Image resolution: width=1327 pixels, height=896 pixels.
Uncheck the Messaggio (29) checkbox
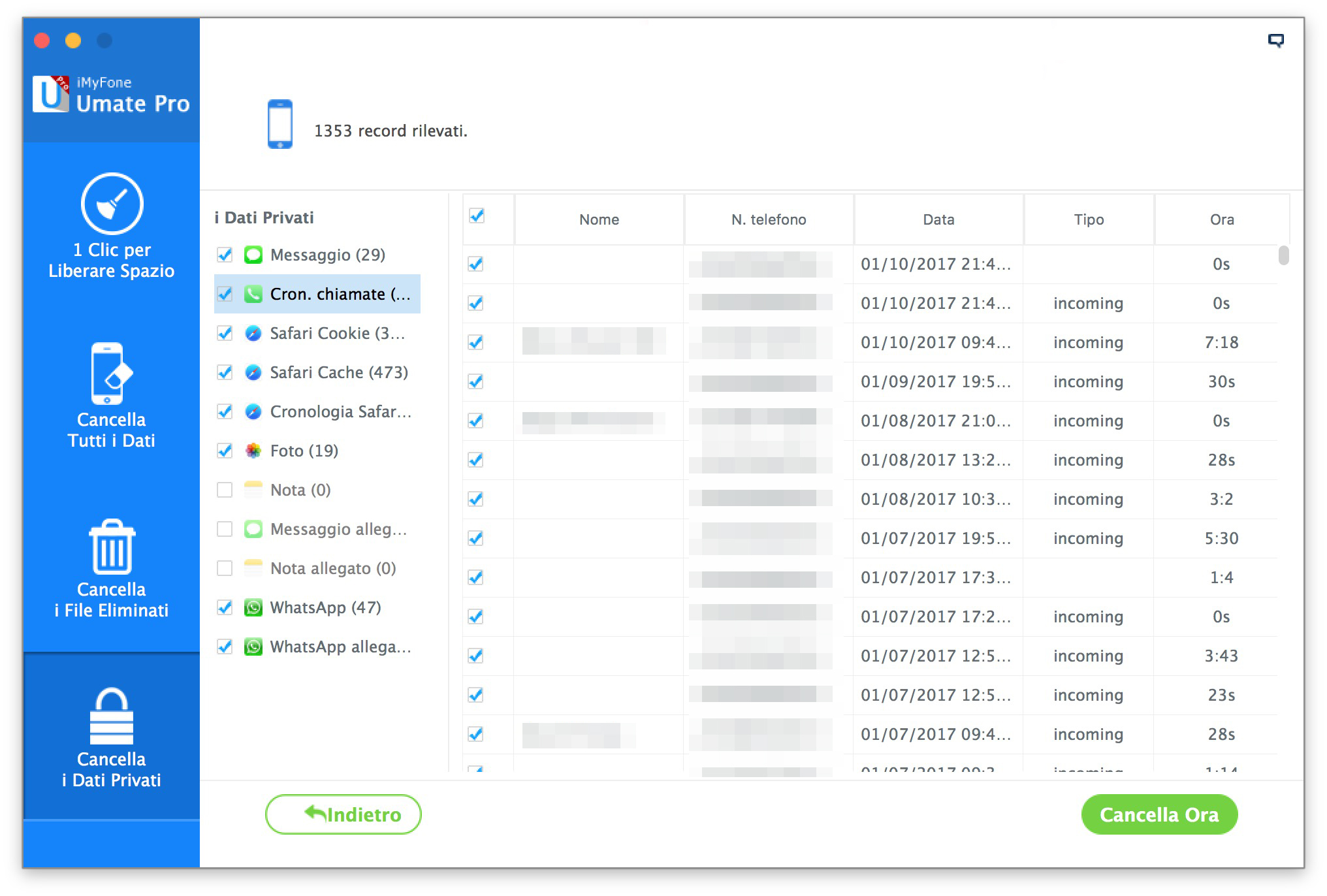[x=225, y=255]
